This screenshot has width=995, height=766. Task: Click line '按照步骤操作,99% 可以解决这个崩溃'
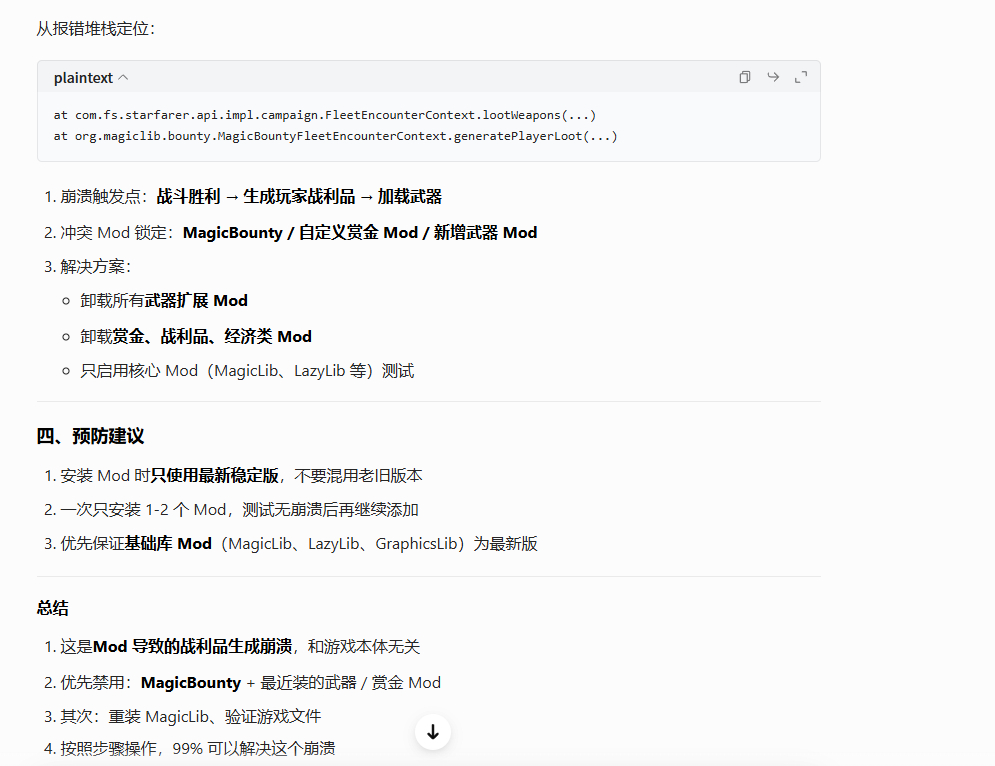(x=190, y=748)
